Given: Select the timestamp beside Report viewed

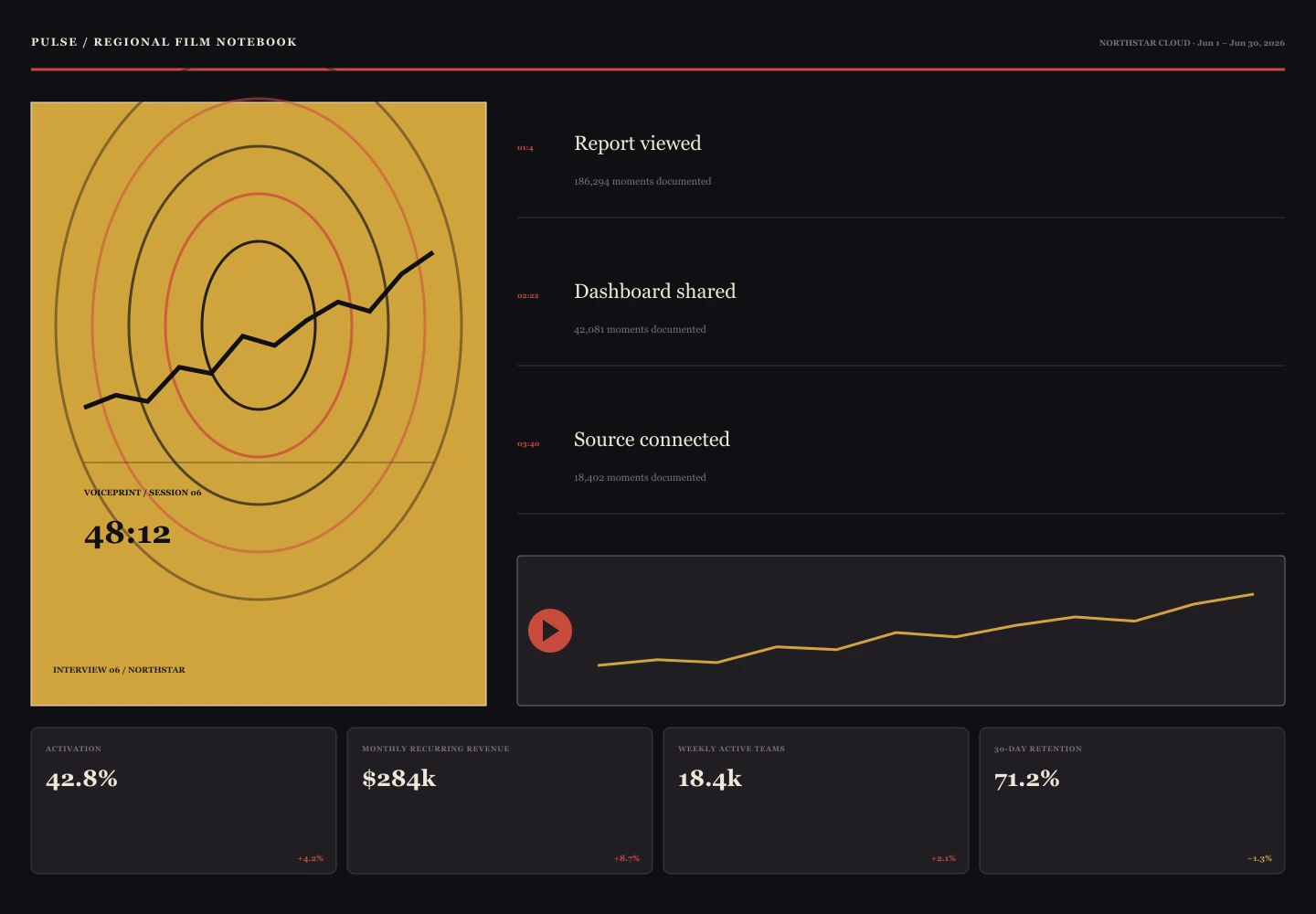Looking at the screenshot, I should 525,148.
